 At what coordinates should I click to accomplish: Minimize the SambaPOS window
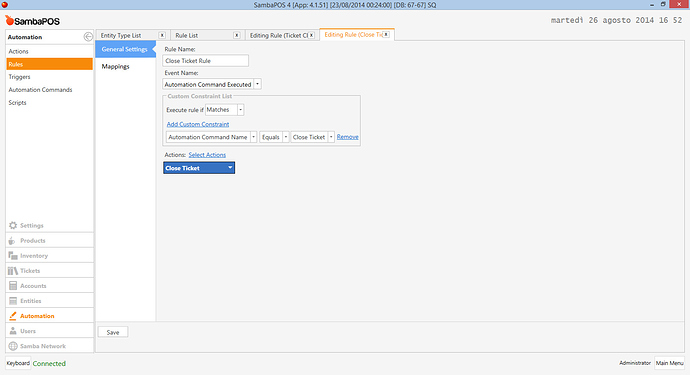652,4
